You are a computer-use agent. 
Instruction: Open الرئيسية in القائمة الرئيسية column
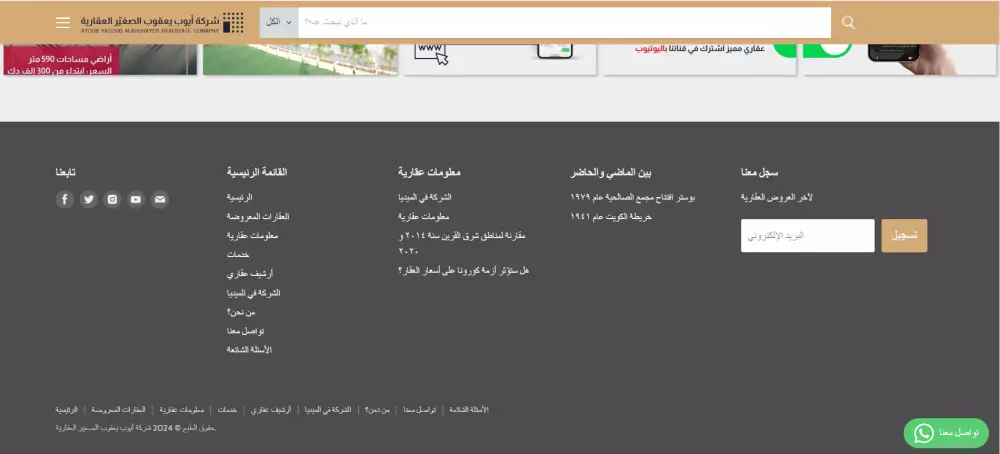coord(239,198)
